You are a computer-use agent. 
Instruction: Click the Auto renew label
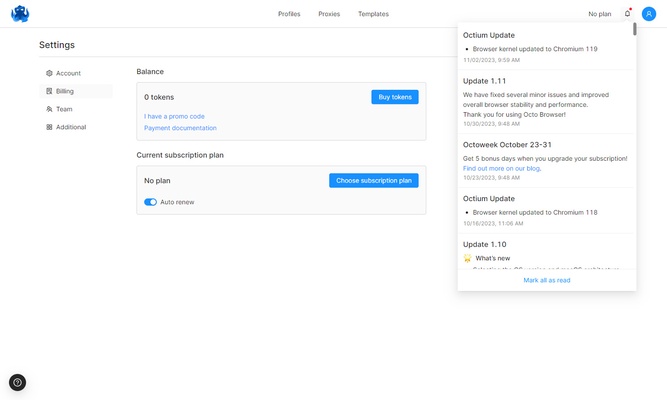pyautogui.click(x=177, y=202)
